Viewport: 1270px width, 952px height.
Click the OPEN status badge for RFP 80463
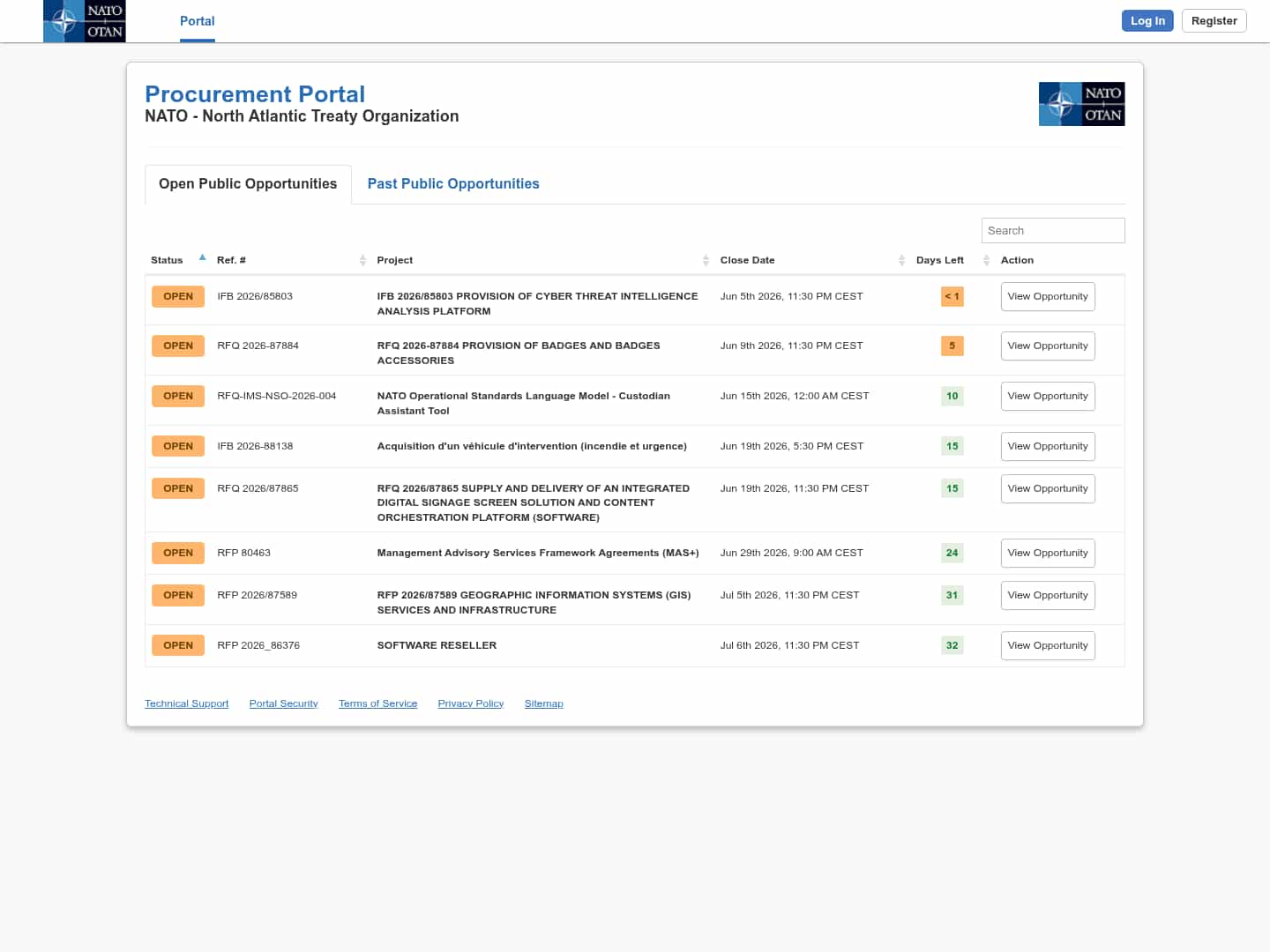tap(178, 553)
